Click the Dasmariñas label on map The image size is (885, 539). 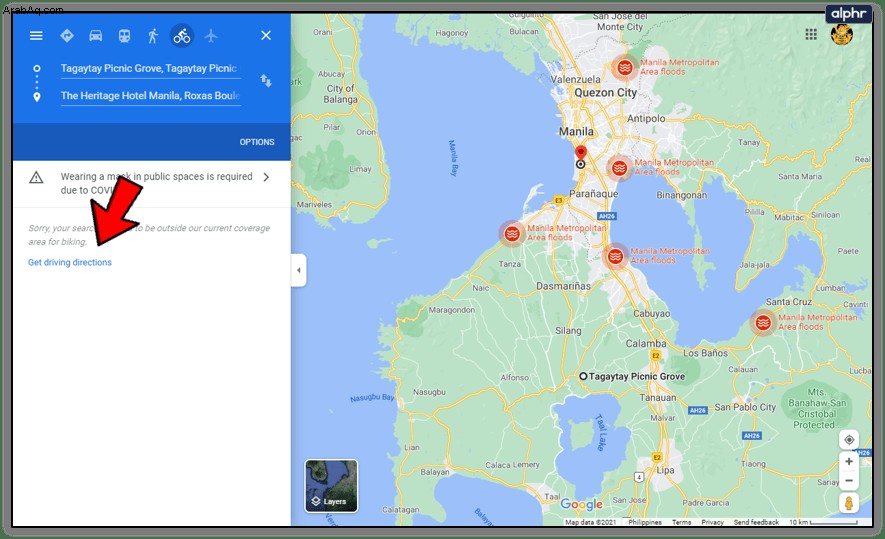click(563, 286)
